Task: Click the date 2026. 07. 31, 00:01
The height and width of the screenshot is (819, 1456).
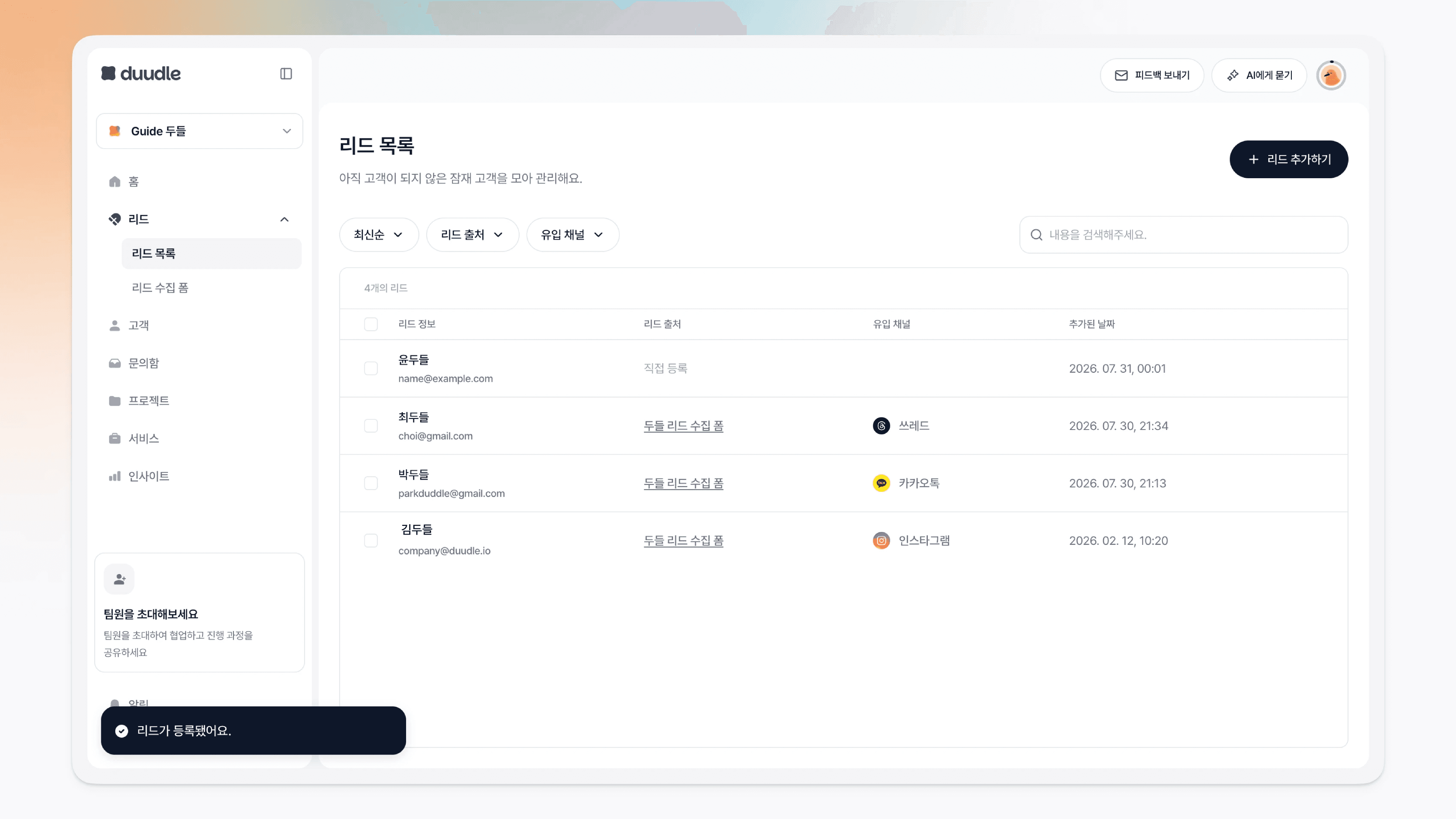Action: point(1117,369)
